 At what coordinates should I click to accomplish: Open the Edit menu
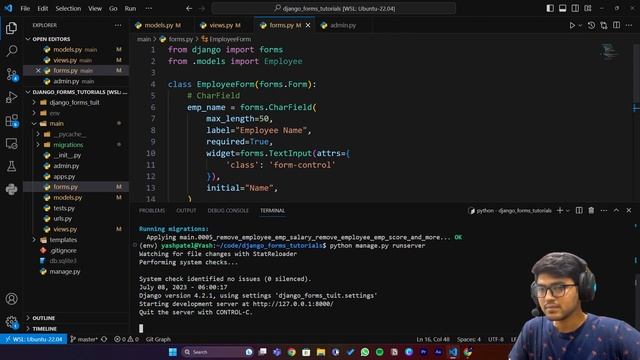[42, 8]
